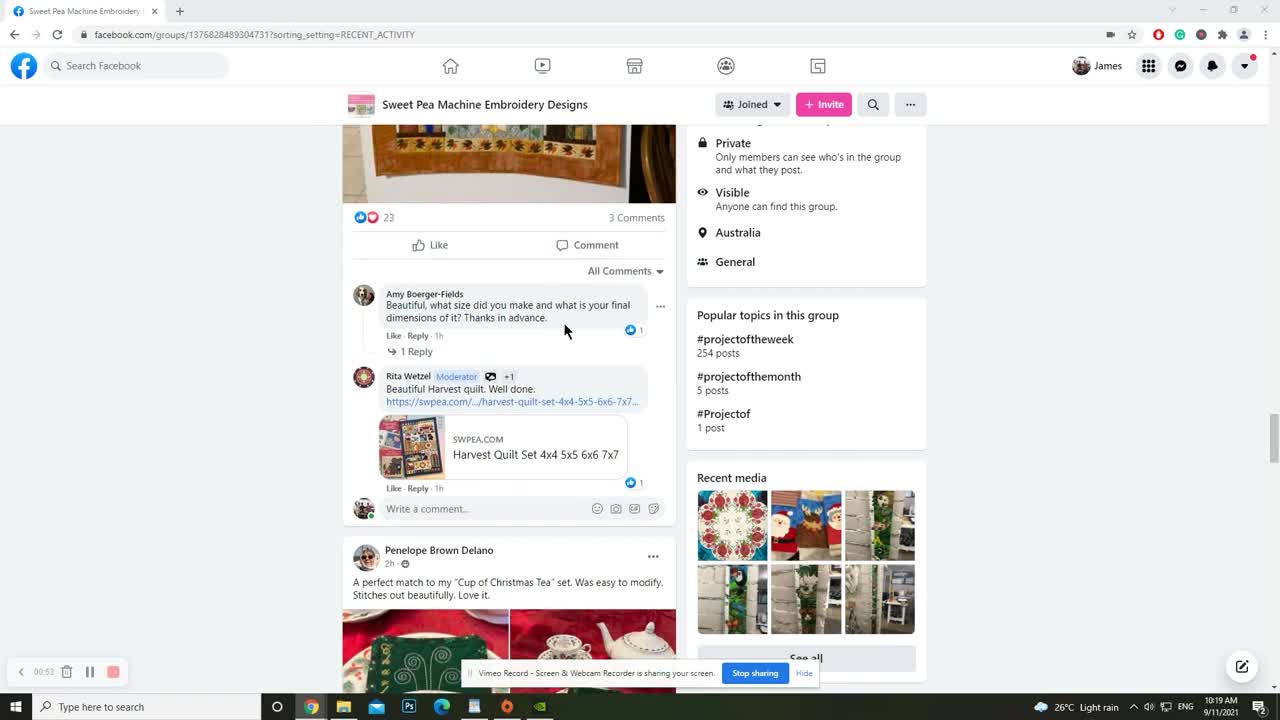Screen dimensions: 1280x720
Task: Open the Facebook logo home link
Action: tap(24, 66)
